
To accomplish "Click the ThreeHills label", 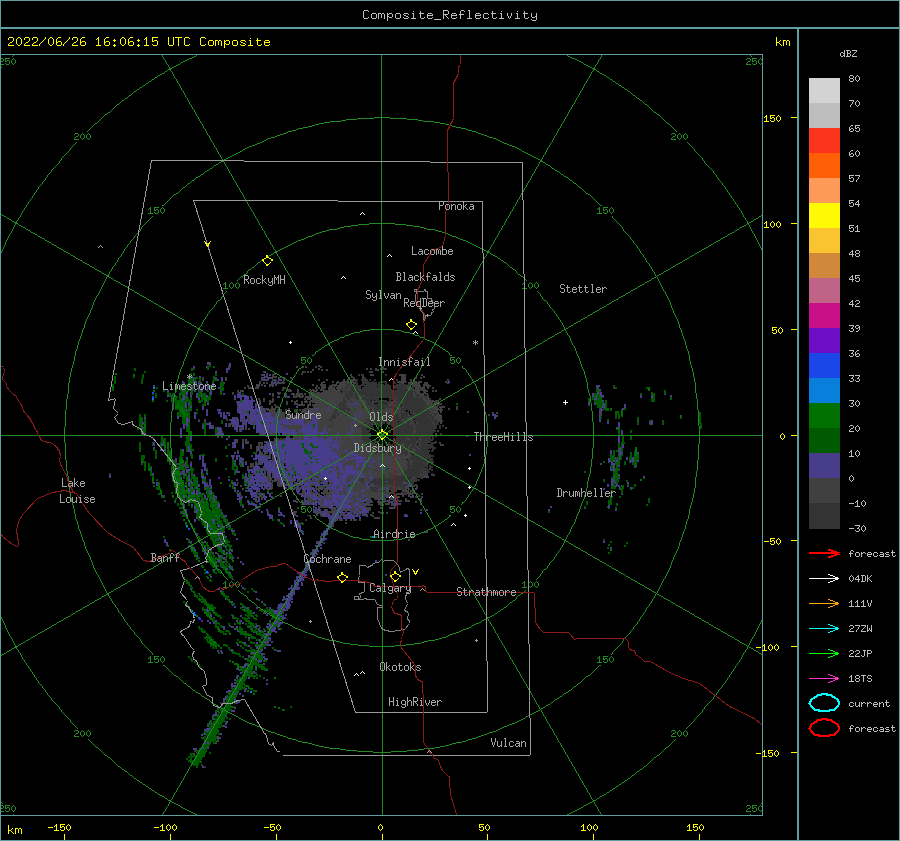I will tap(503, 437).
